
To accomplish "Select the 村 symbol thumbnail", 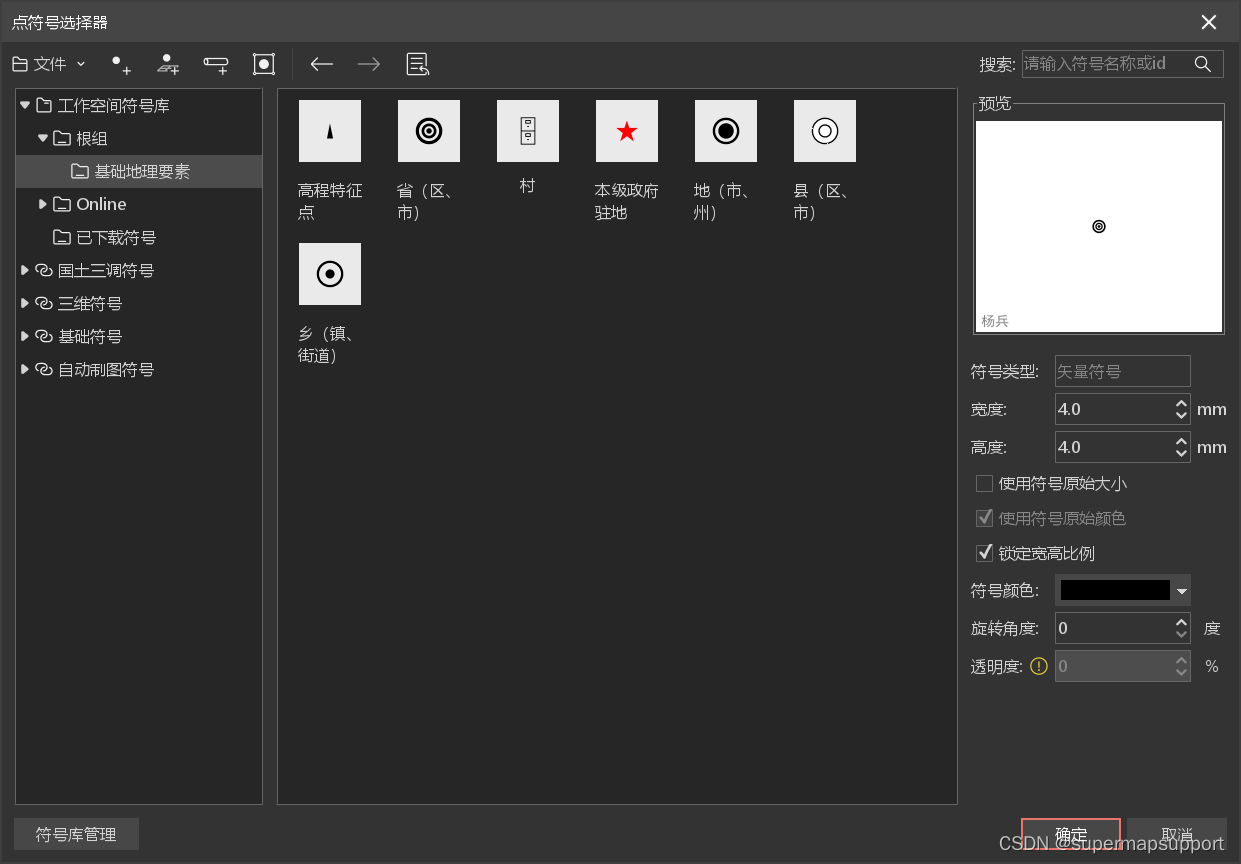I will click(x=528, y=131).
